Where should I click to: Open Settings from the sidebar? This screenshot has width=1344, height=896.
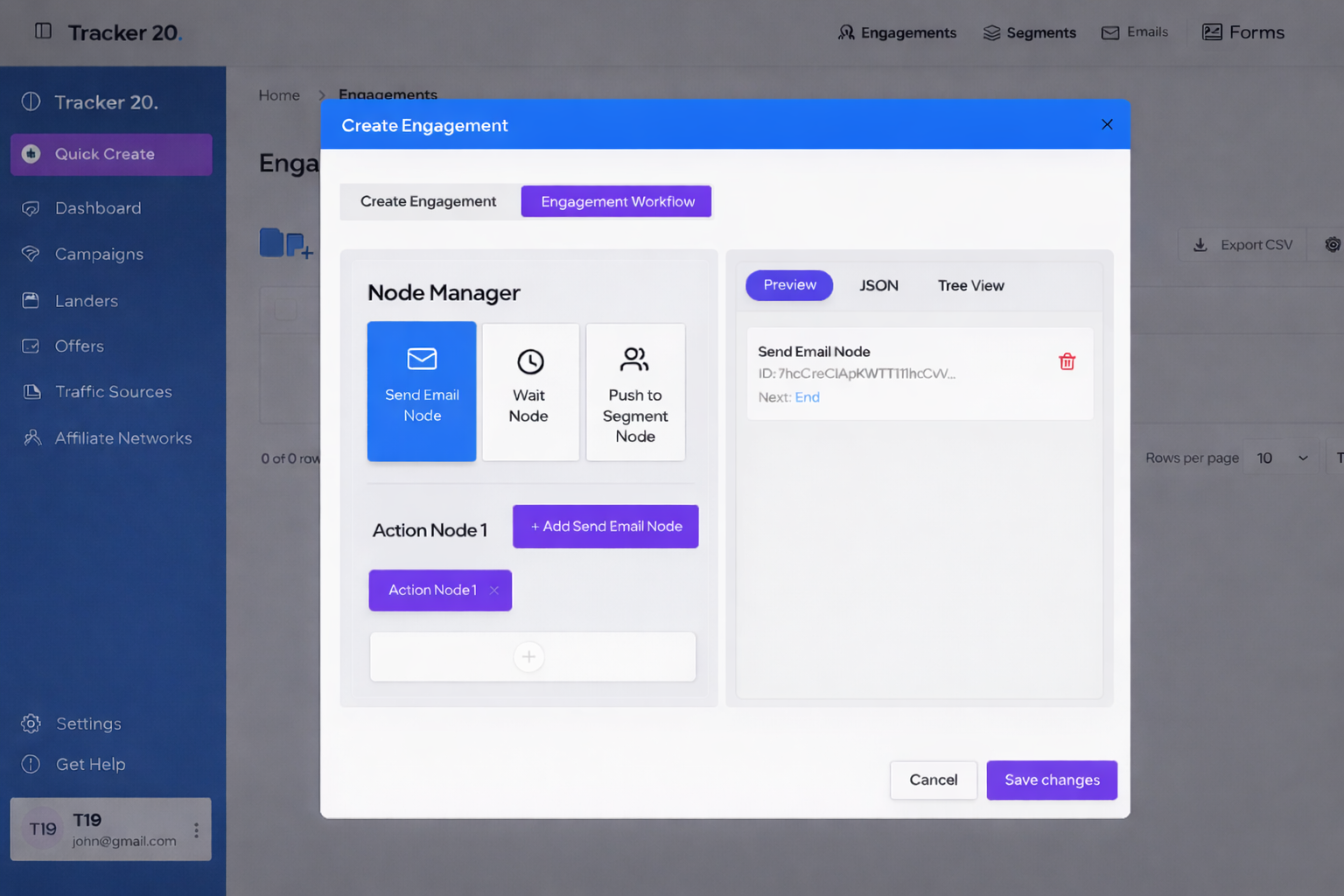pyautogui.click(x=72, y=724)
